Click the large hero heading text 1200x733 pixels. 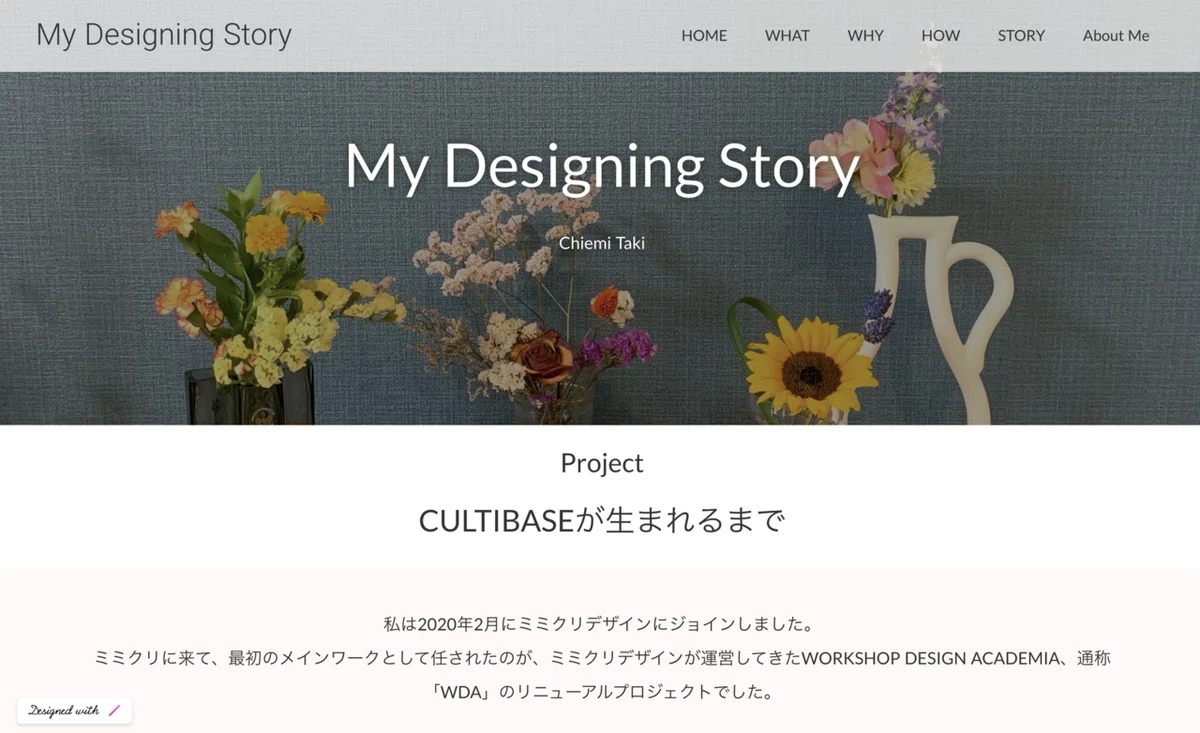click(602, 166)
